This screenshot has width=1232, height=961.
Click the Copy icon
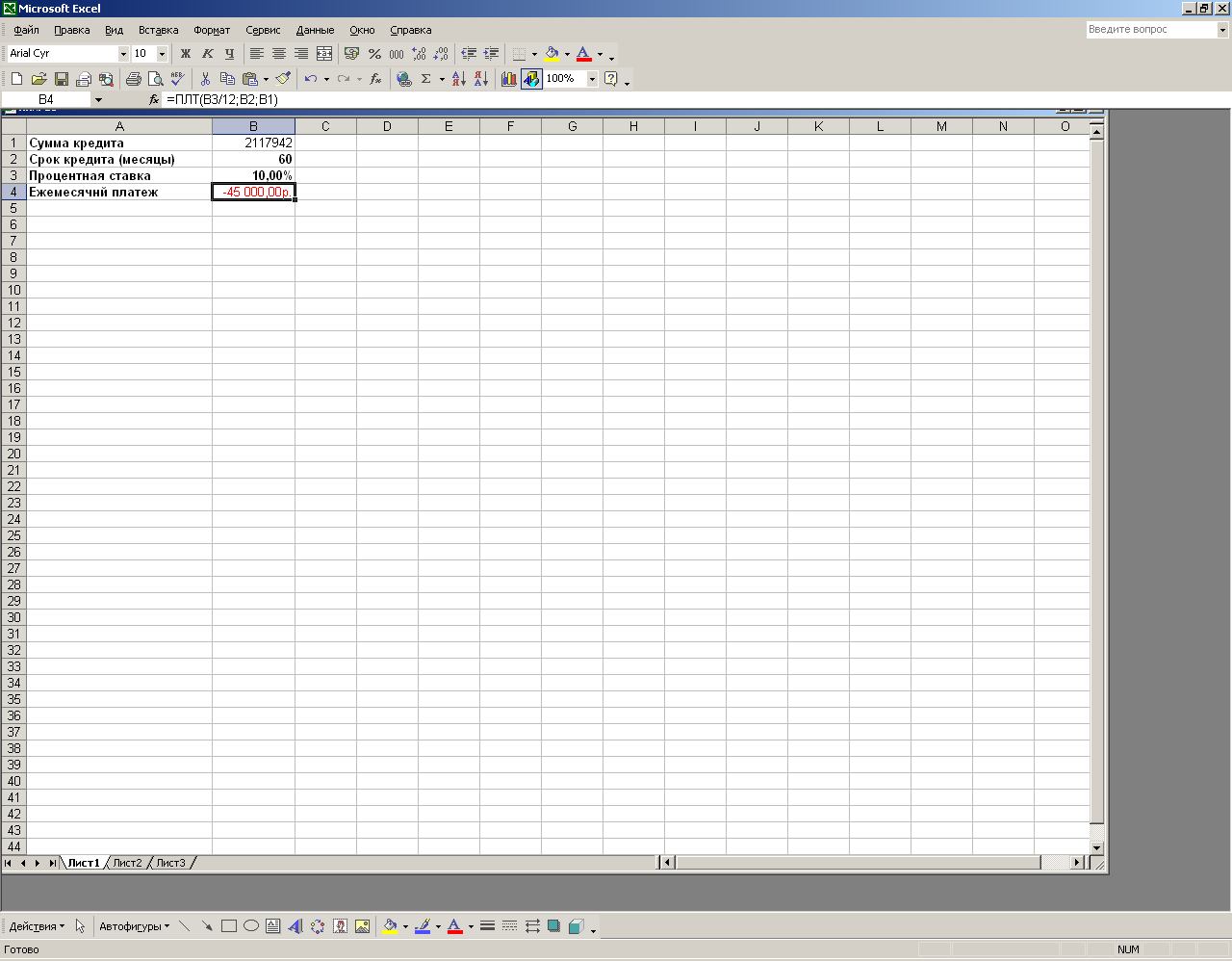(227, 79)
